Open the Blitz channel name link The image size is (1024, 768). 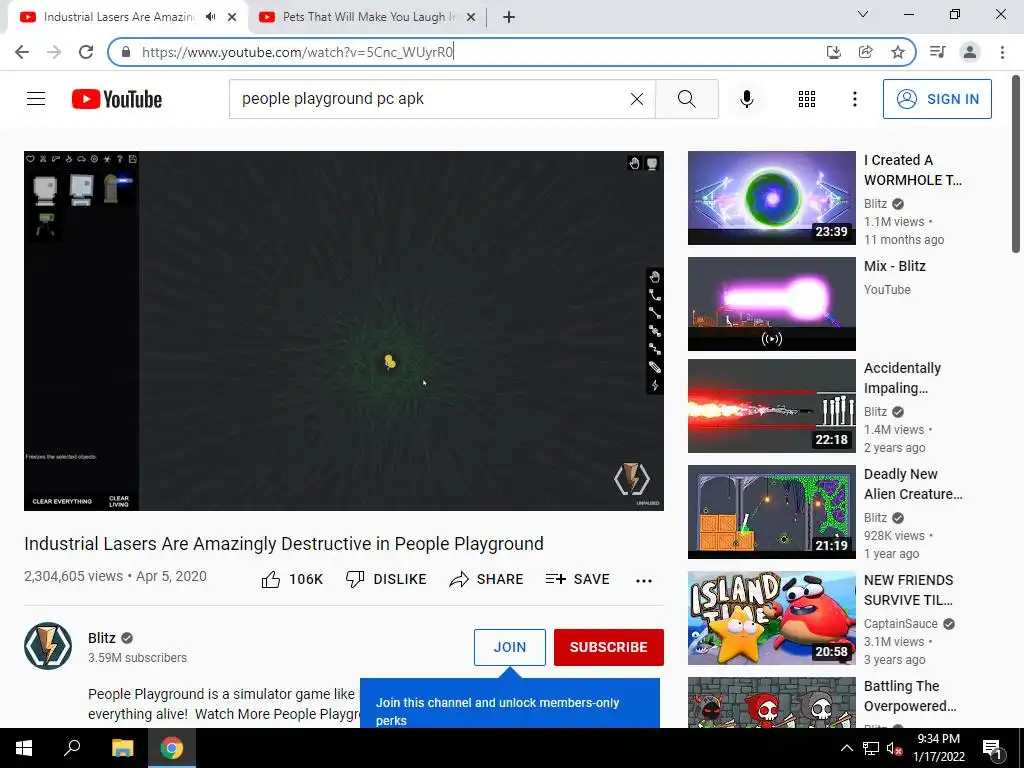(x=102, y=638)
